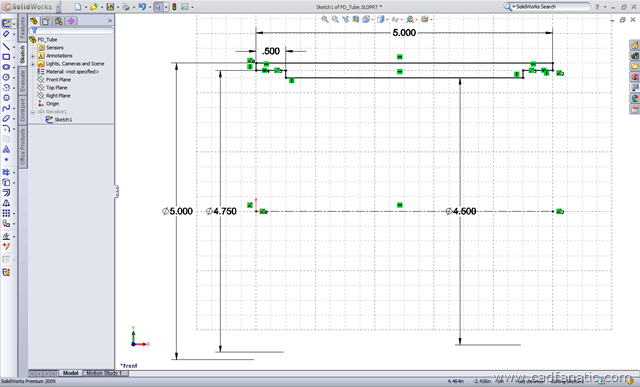Select the Circle sketch tool
The width and height of the screenshot is (640, 387).
(6, 77)
